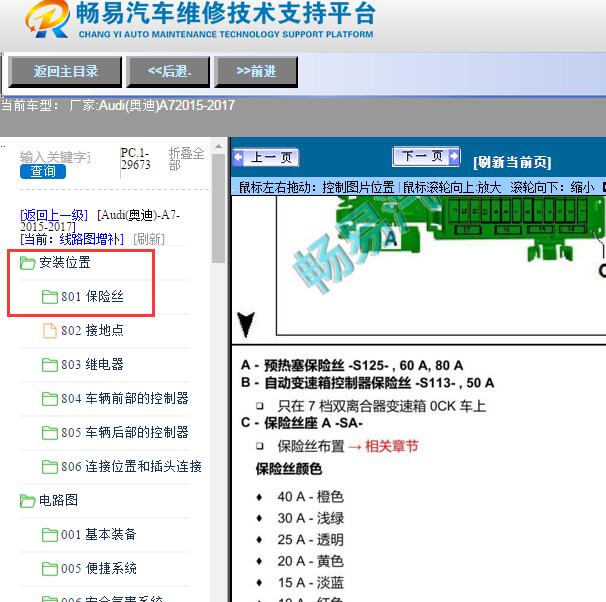Click the folder icon beside 001 基本装备

click(x=49, y=535)
